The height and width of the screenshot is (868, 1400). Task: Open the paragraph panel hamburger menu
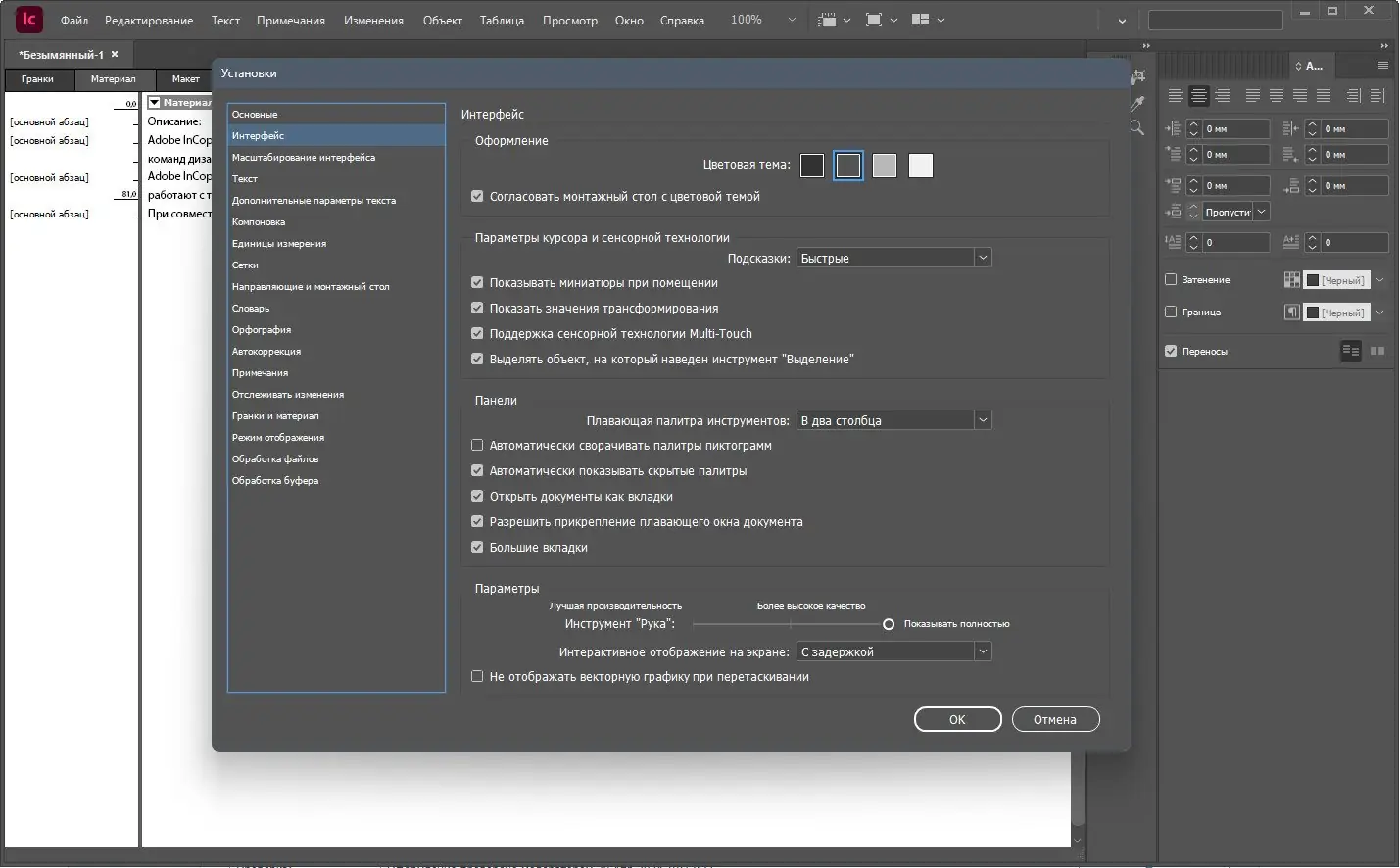point(1383,66)
